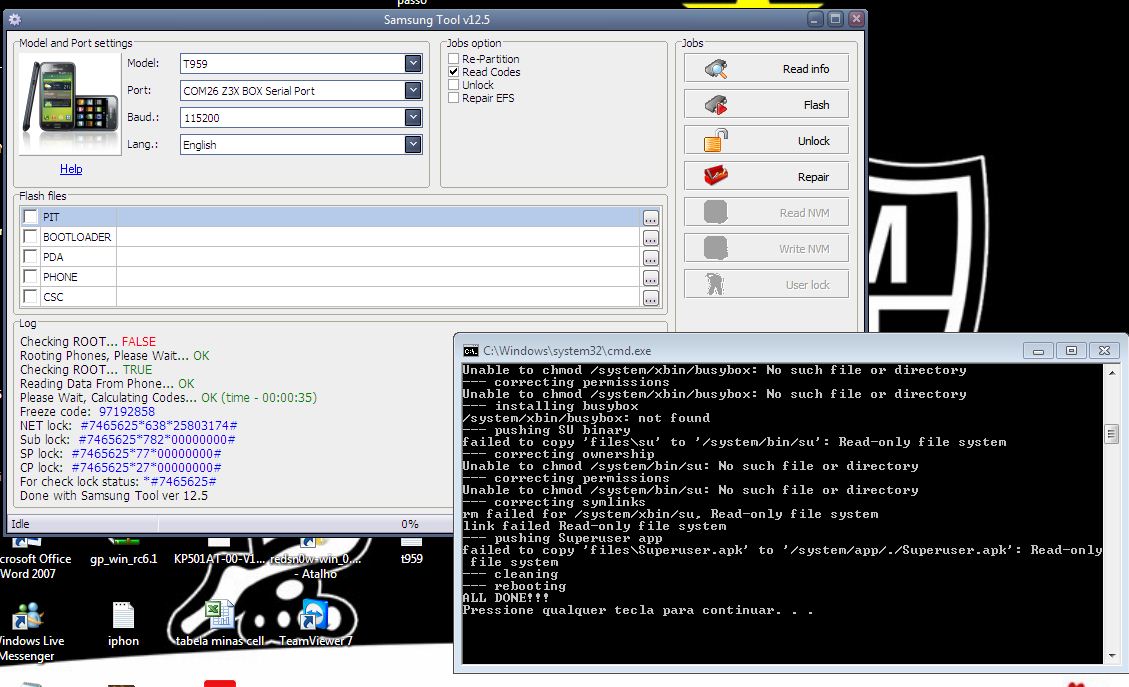The height and width of the screenshot is (687, 1129).
Task: Enable the Unlock jobs option checkbox
Action: pos(454,84)
